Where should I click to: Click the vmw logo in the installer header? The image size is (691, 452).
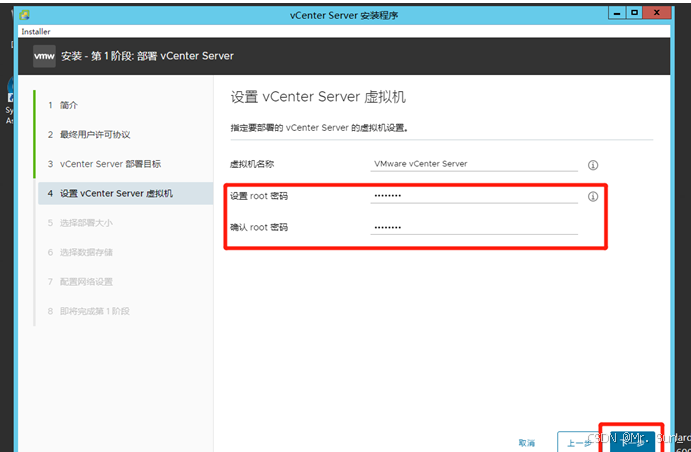(44, 56)
